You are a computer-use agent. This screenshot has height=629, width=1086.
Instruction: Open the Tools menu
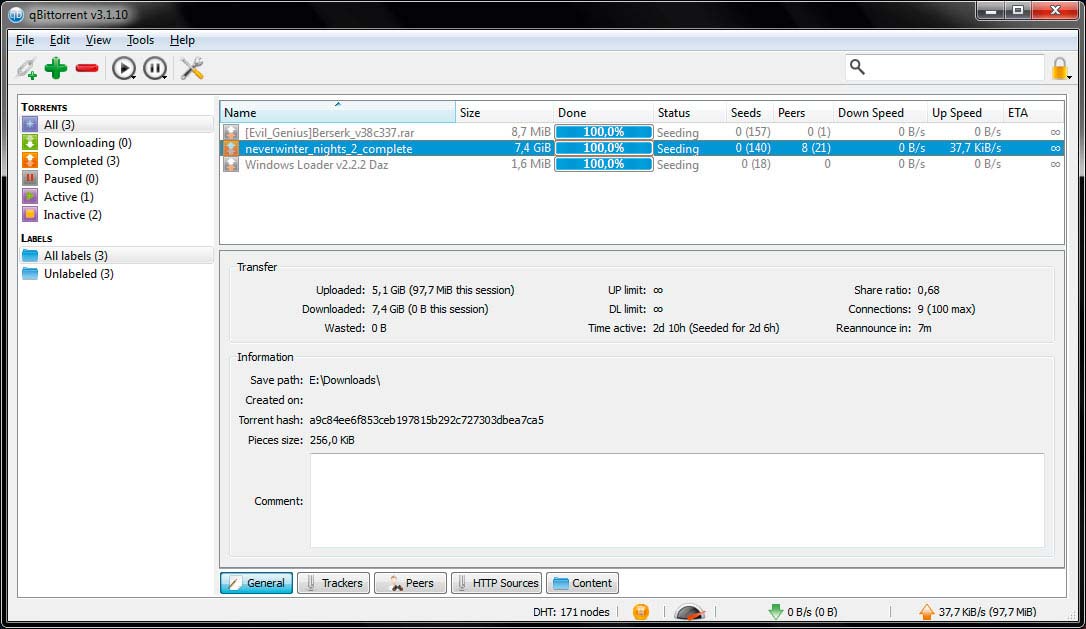tap(140, 40)
